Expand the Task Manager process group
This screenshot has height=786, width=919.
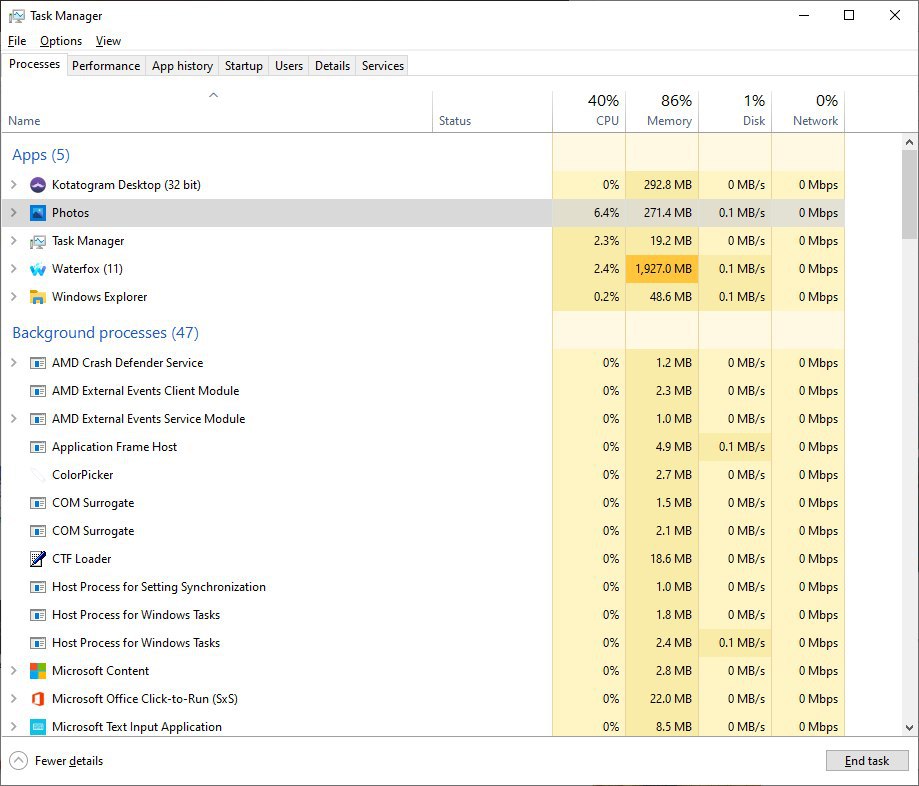coord(13,241)
